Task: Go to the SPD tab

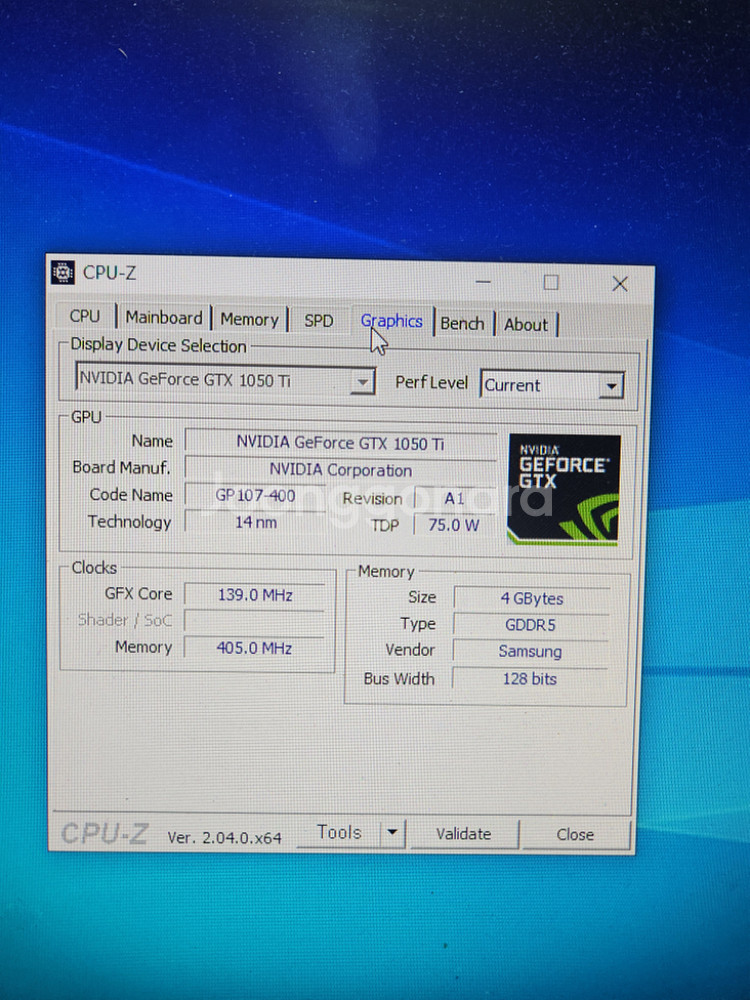Action: point(318,321)
